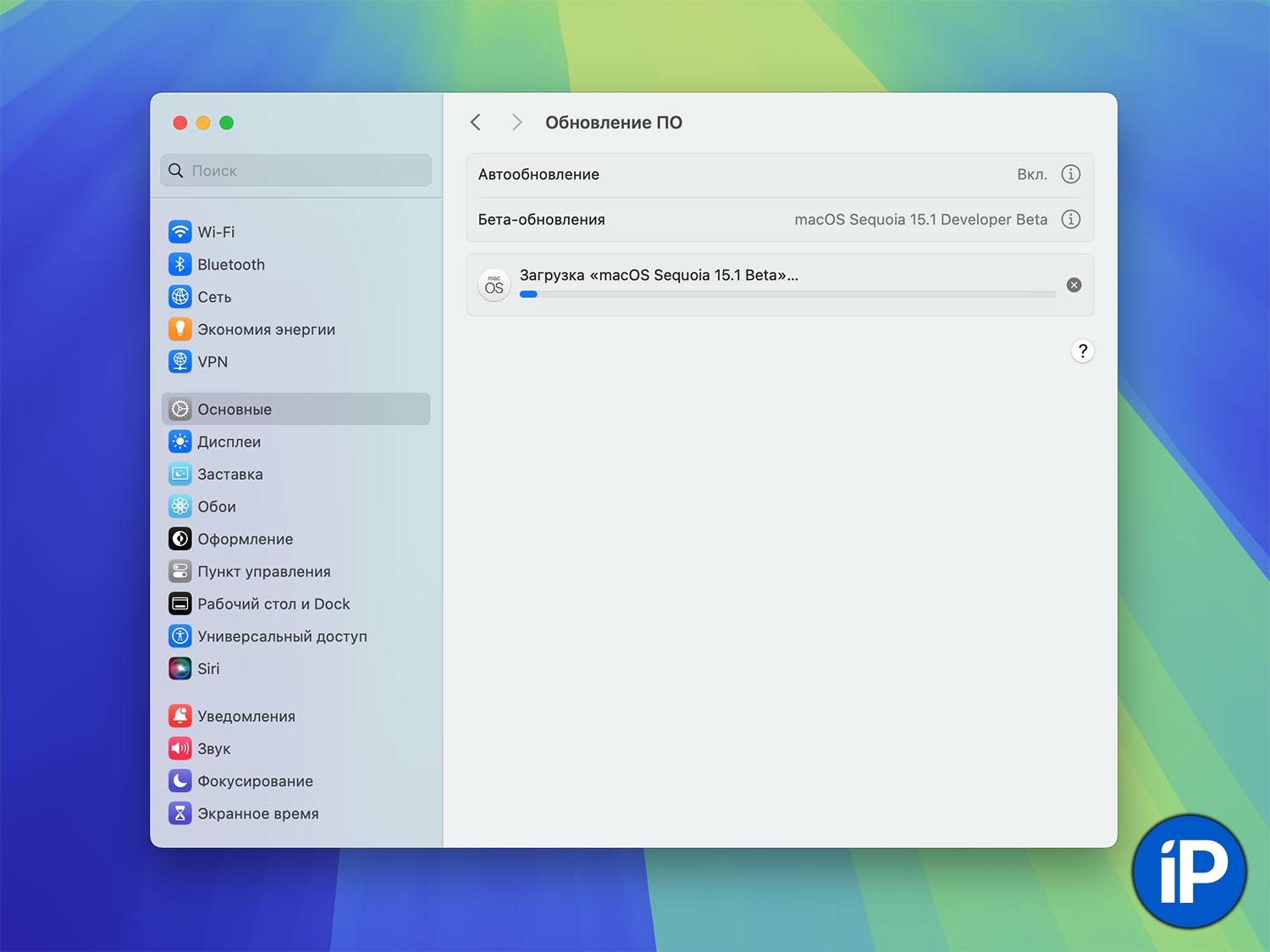This screenshot has height=952, width=1270.
Task: Click the Звук speaker icon
Action: tap(179, 749)
